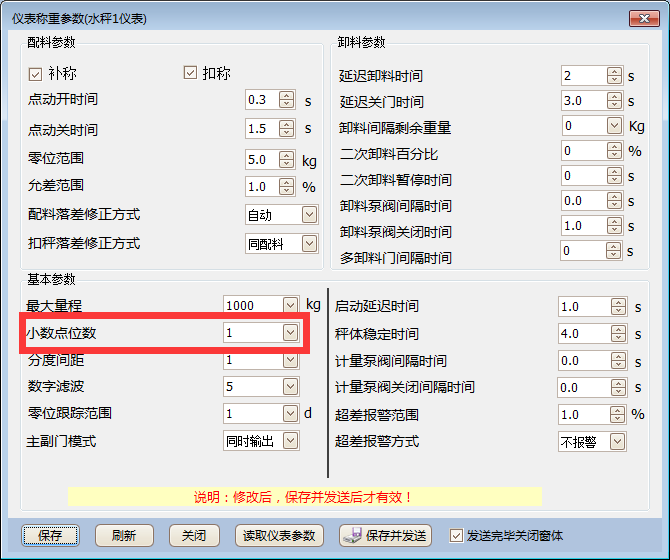This screenshot has width=670, height=560.
Task: Toggle 发送完毕关闭窗体 checkbox
Action: click(456, 535)
